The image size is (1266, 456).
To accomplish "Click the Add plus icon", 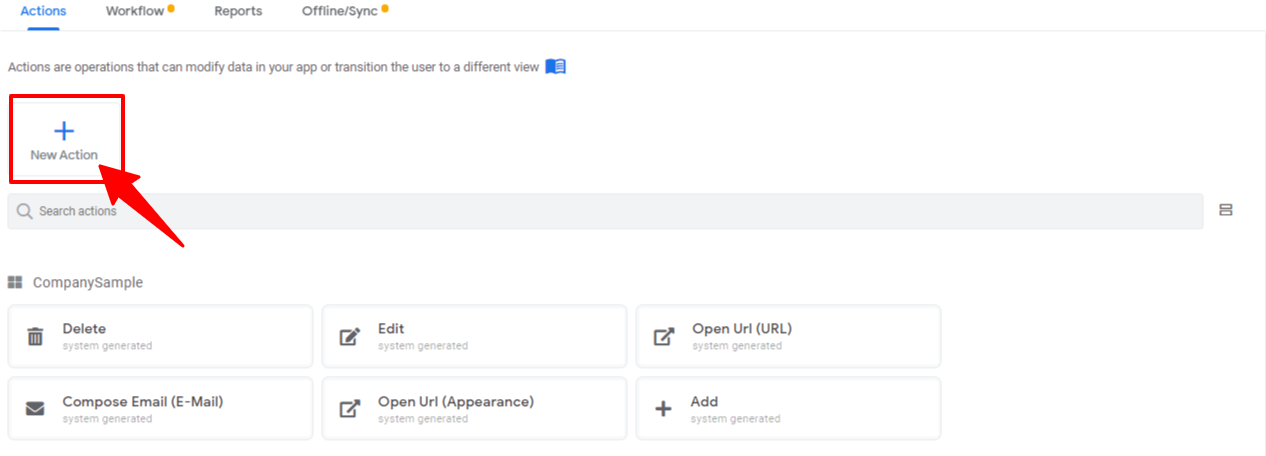I will 663,409.
